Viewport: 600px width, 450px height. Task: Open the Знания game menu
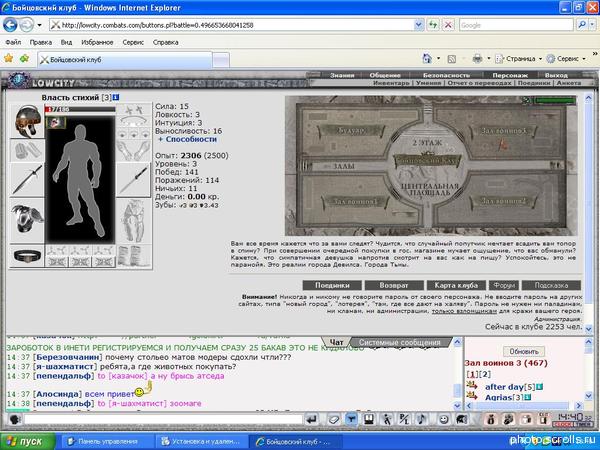click(x=342, y=75)
